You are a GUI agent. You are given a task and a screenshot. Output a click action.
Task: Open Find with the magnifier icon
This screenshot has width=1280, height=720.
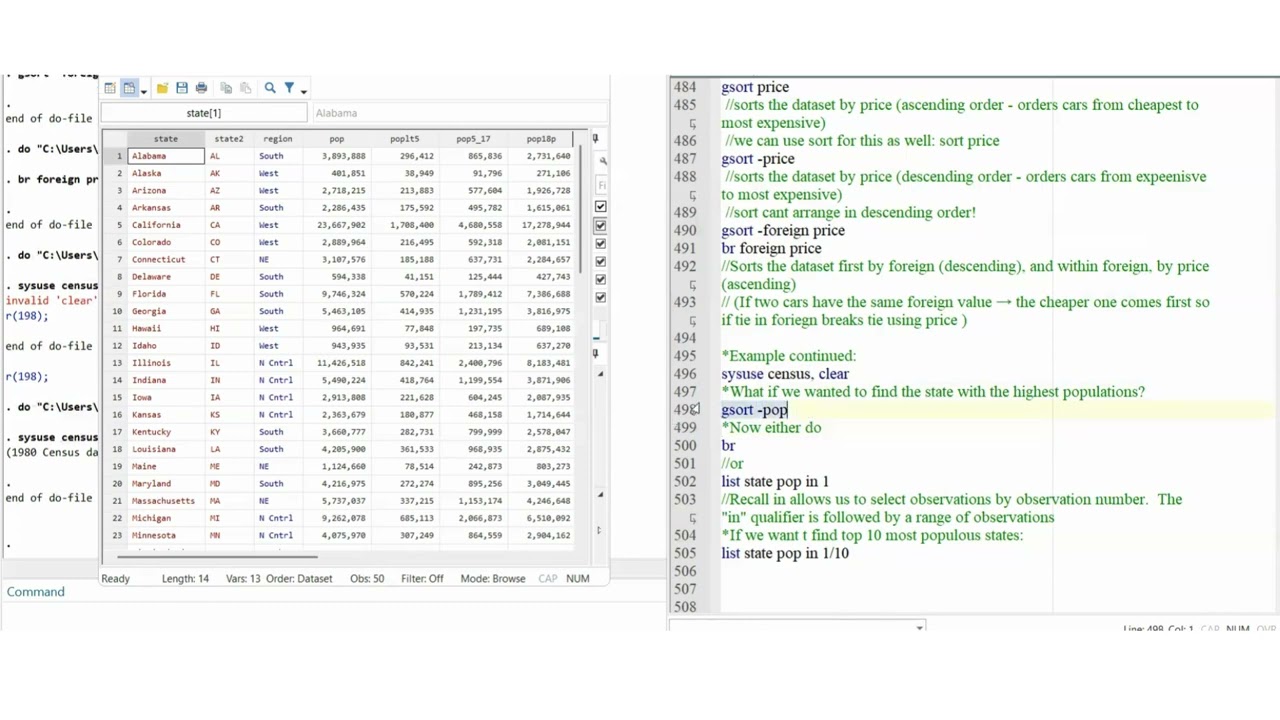click(270, 88)
